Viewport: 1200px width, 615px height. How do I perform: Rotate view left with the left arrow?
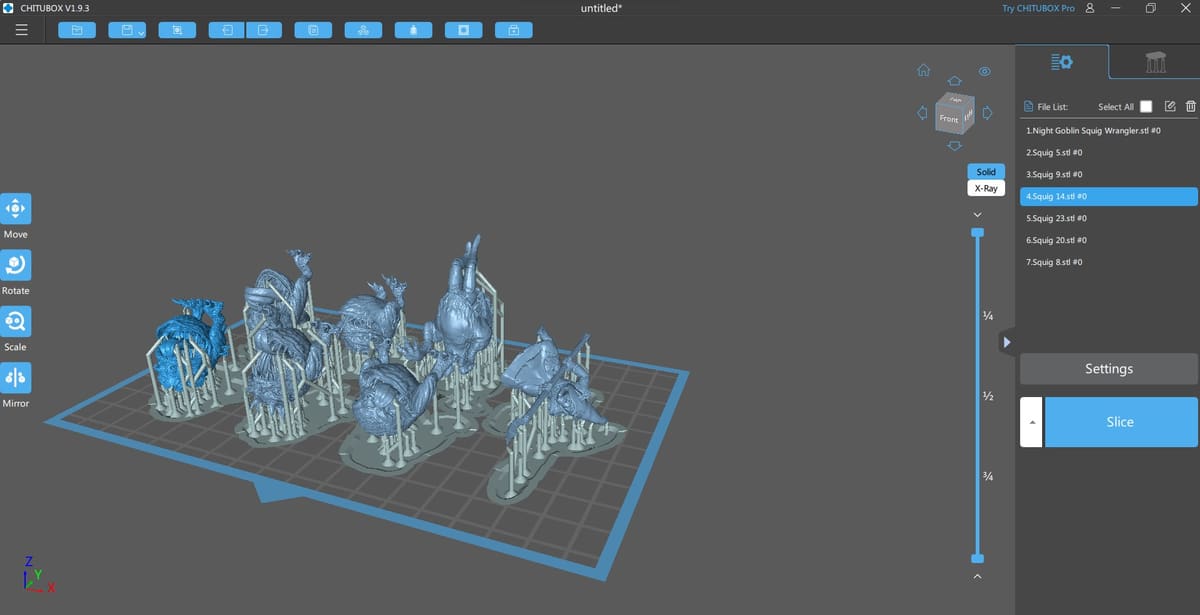click(x=922, y=112)
